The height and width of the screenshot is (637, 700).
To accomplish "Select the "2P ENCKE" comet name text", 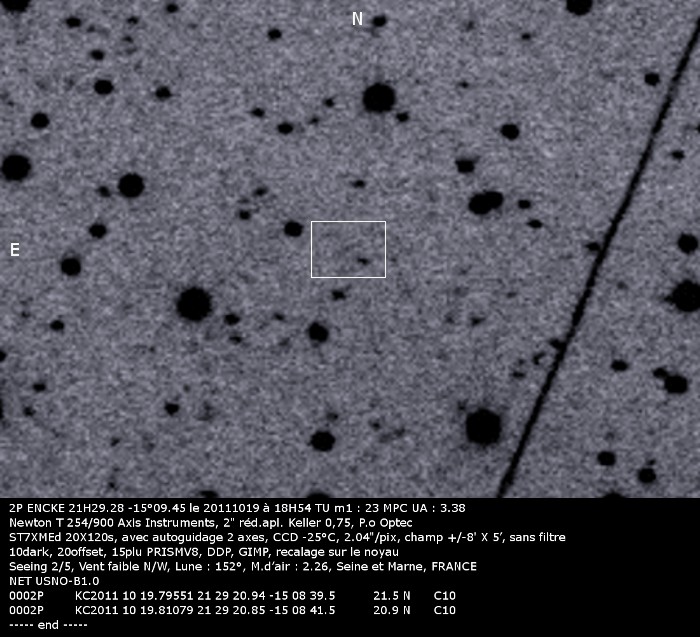I will pyautogui.click(x=38, y=508).
